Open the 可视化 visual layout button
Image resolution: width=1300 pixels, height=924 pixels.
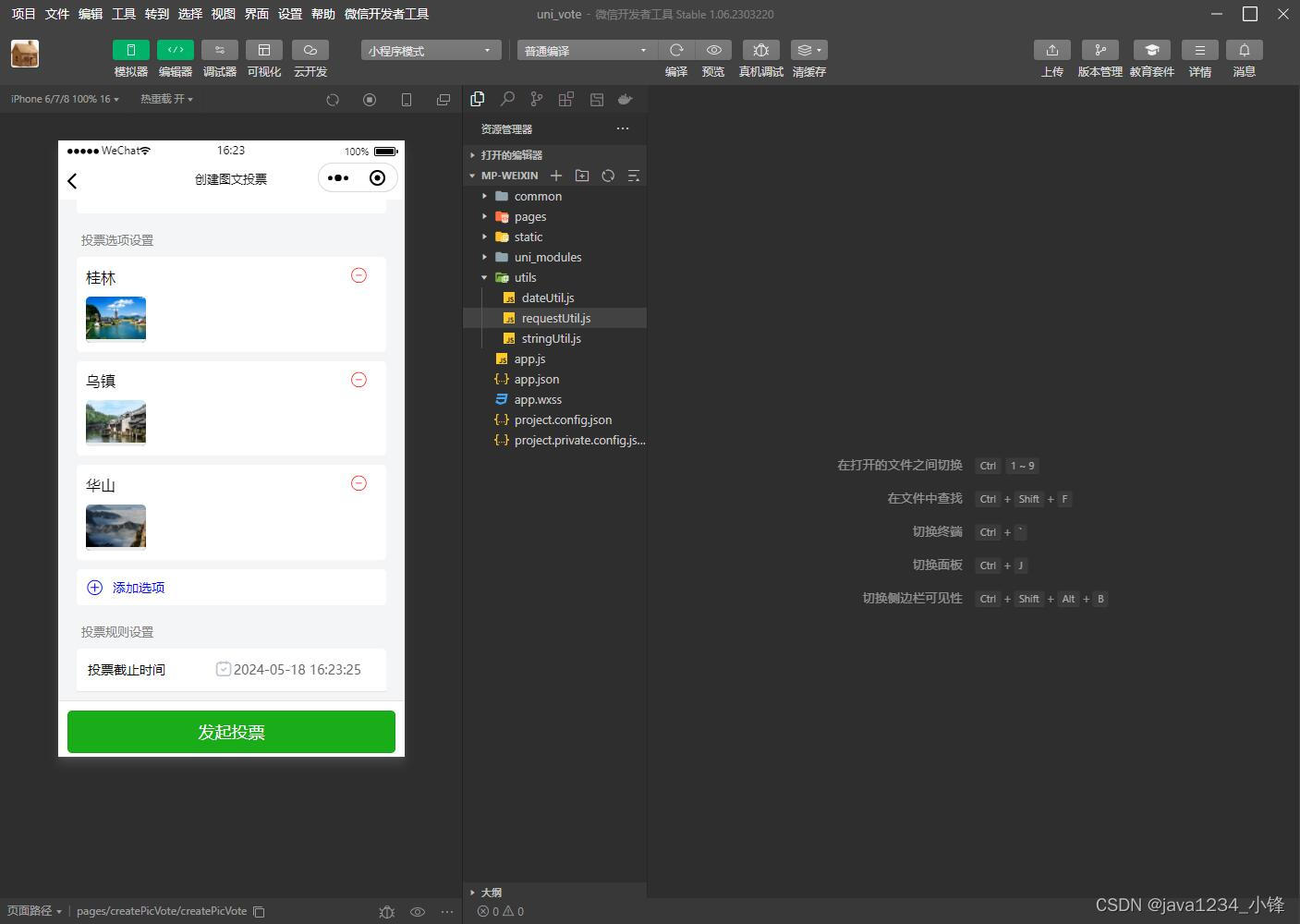(x=263, y=50)
